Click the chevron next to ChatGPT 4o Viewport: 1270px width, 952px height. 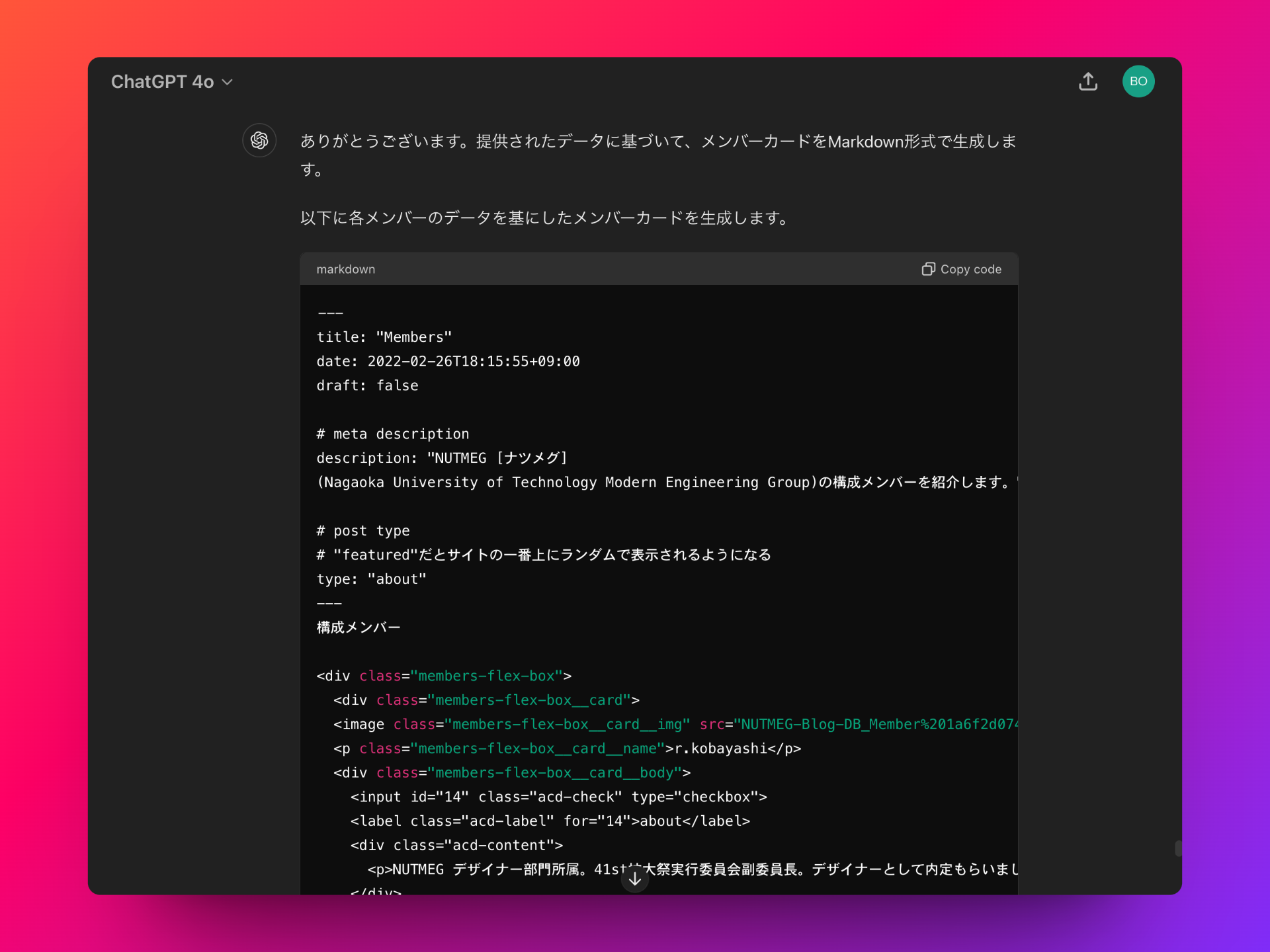(x=228, y=82)
